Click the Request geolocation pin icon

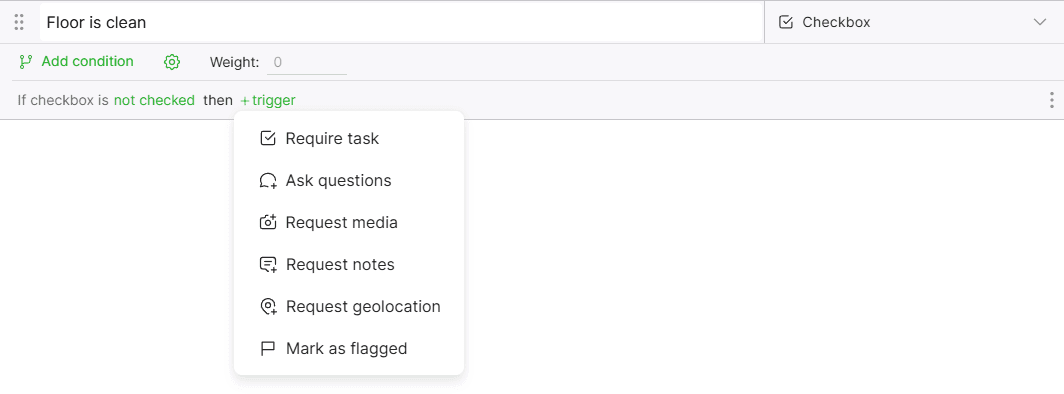(268, 307)
